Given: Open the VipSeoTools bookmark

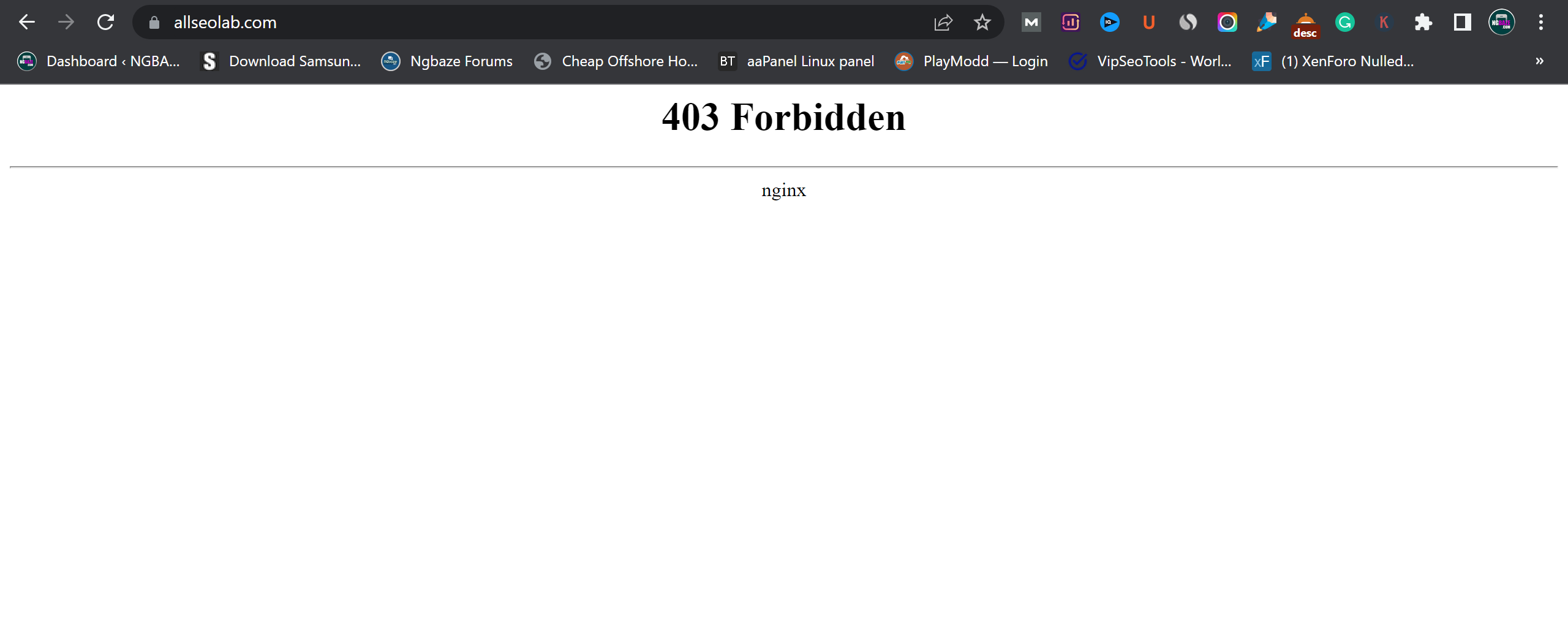Looking at the screenshot, I should tap(1150, 61).
